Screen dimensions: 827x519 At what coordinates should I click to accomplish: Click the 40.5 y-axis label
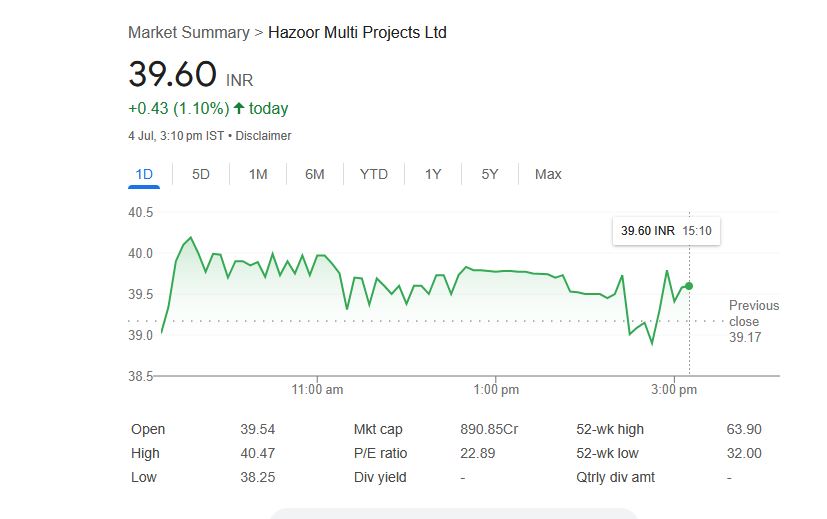[x=140, y=212]
